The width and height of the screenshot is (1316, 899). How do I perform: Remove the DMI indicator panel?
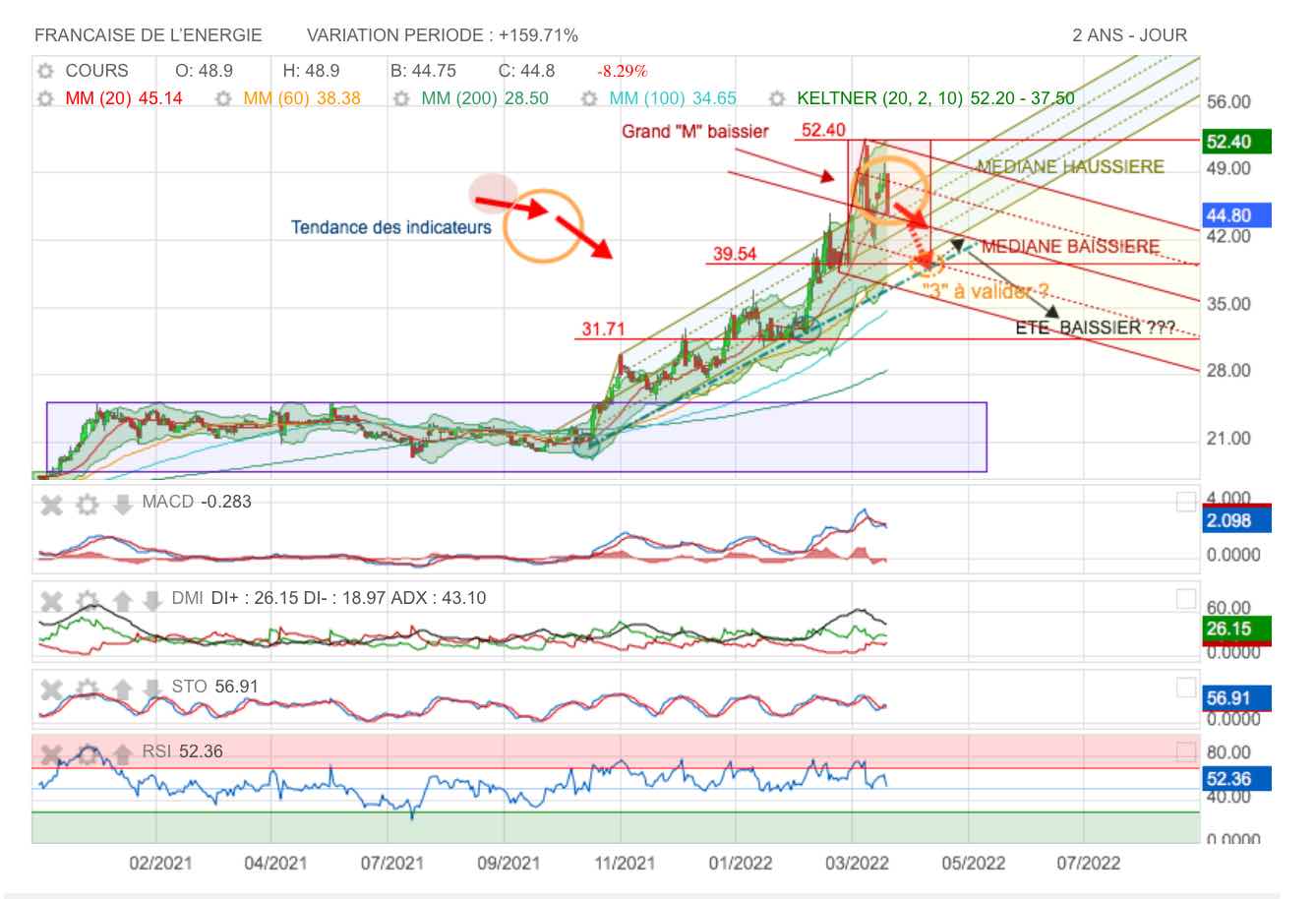52,599
